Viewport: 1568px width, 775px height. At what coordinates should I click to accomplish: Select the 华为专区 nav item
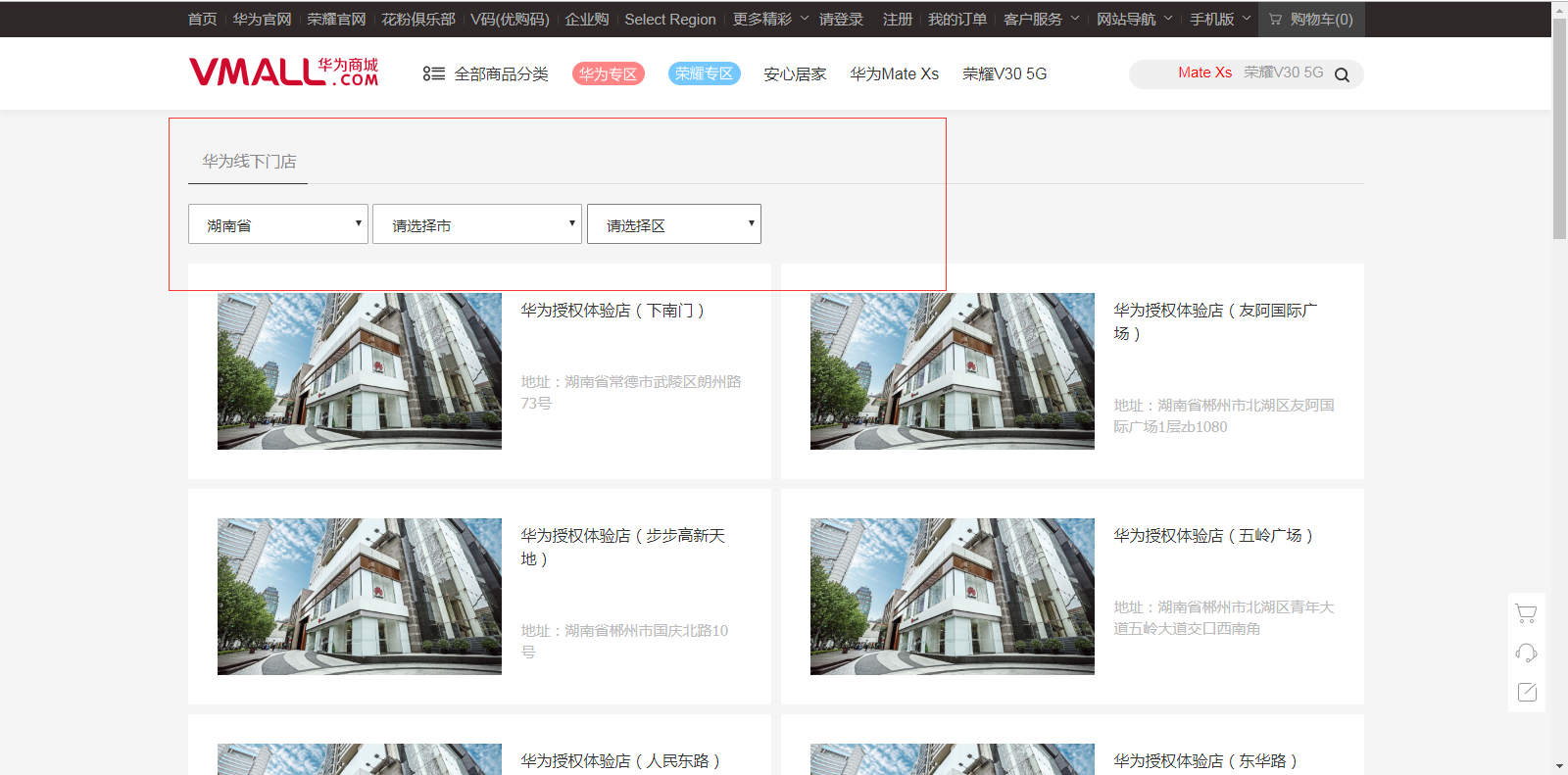(x=608, y=73)
